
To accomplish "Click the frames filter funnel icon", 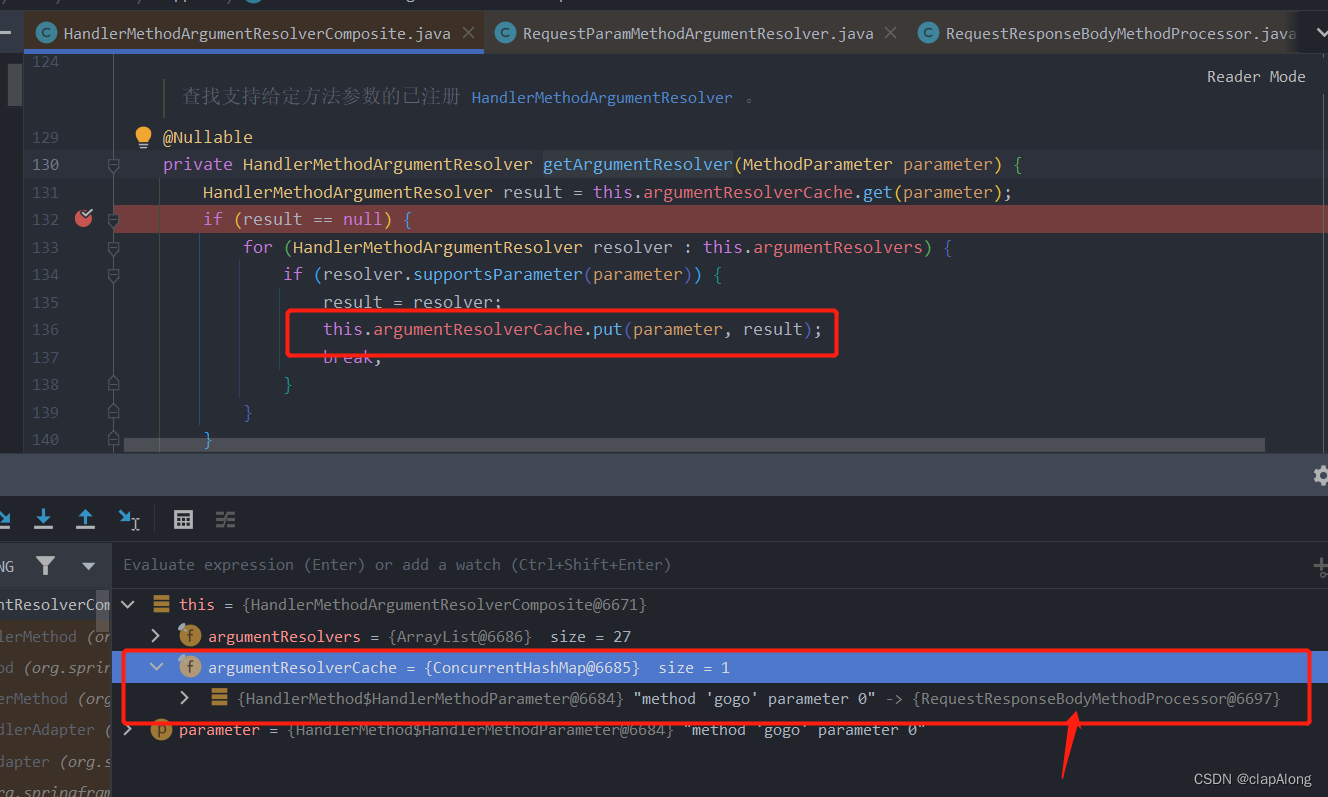I will [x=45, y=565].
